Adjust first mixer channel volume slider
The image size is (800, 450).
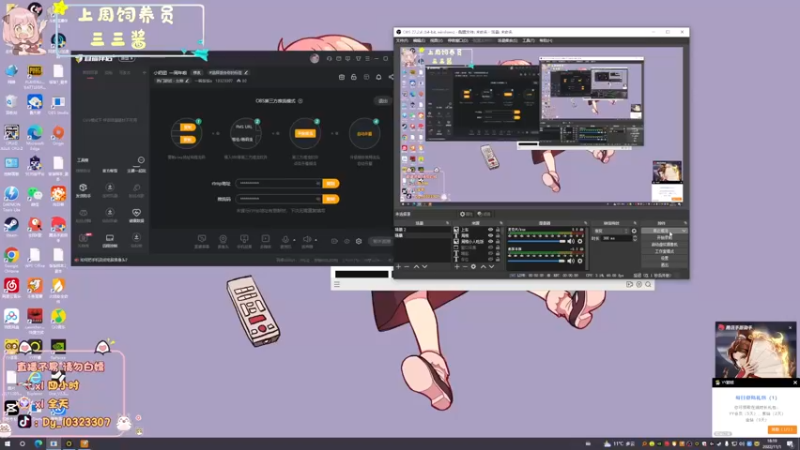[x=537, y=241]
